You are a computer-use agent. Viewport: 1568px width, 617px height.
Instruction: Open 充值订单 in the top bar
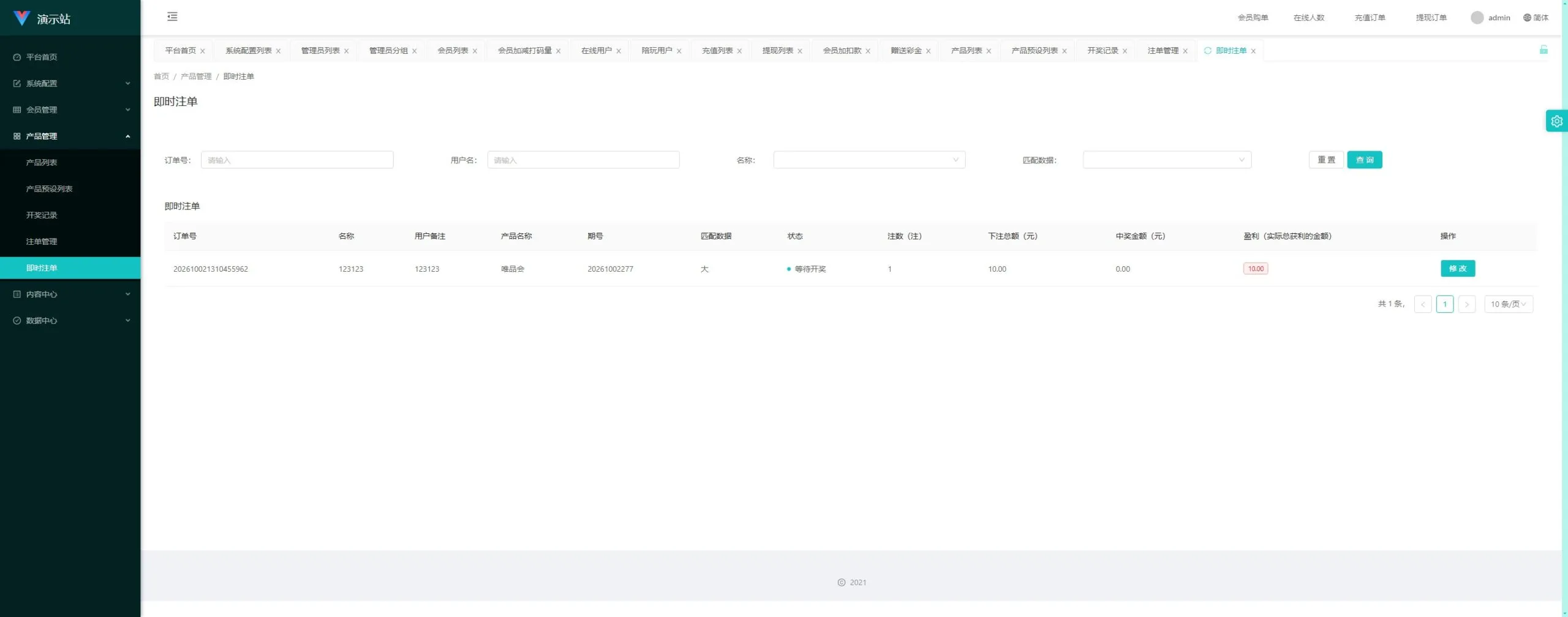1370,18
